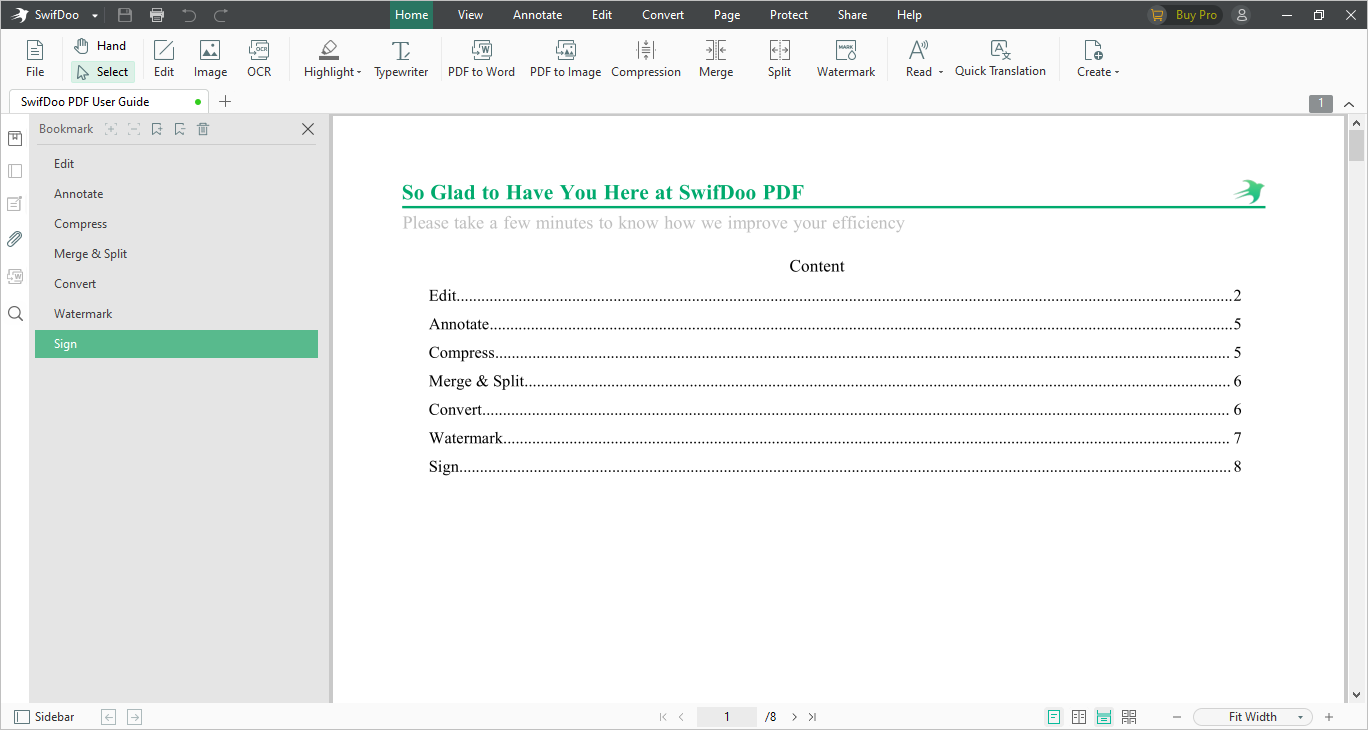Toggle the Sidebar button in status bar
The height and width of the screenshot is (730, 1368).
(x=44, y=717)
